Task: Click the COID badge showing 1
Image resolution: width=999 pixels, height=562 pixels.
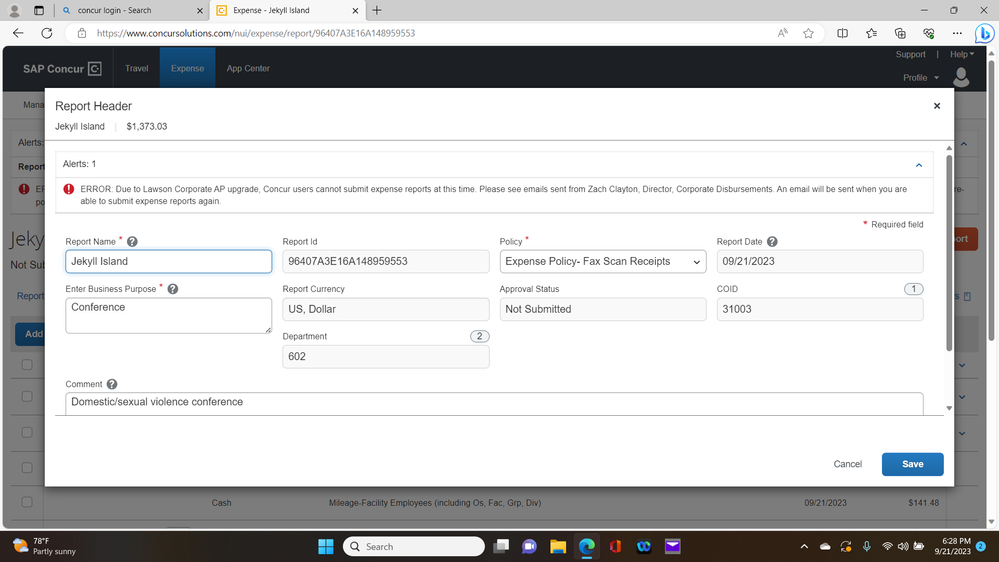Action: coord(914,289)
